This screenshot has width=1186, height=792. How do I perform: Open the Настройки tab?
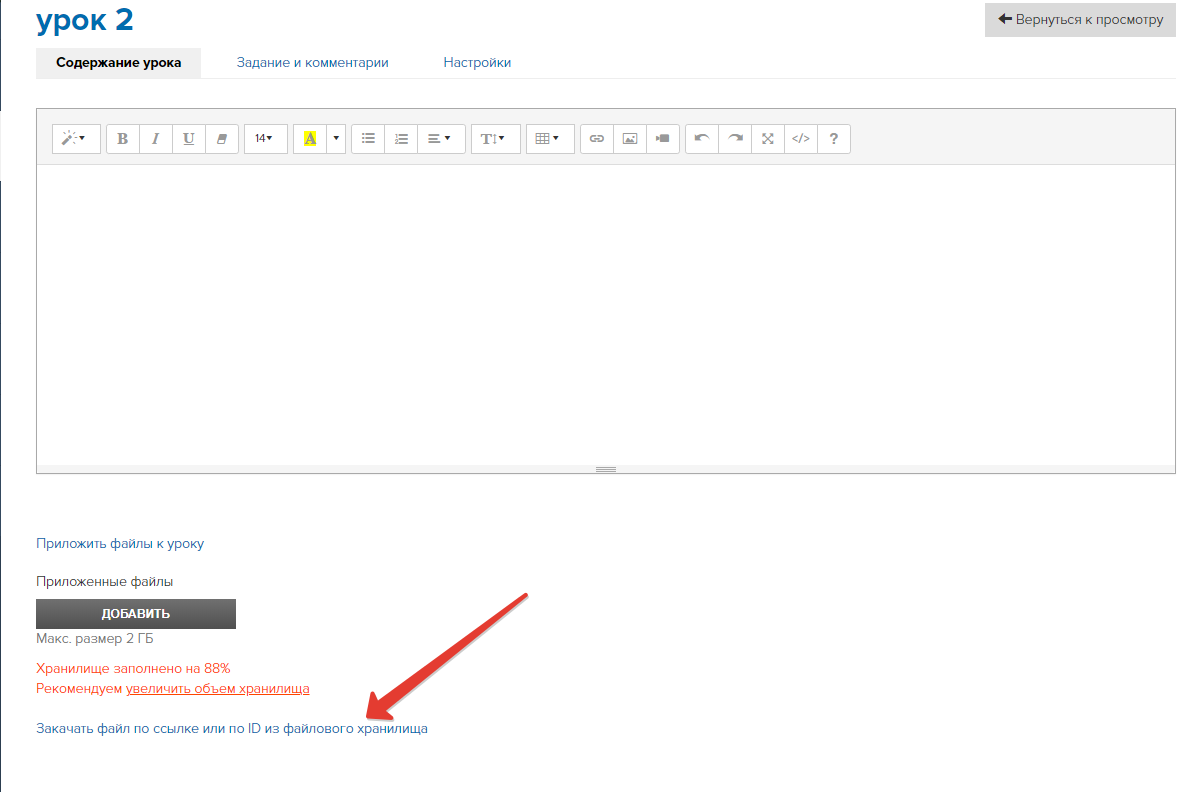tap(477, 63)
